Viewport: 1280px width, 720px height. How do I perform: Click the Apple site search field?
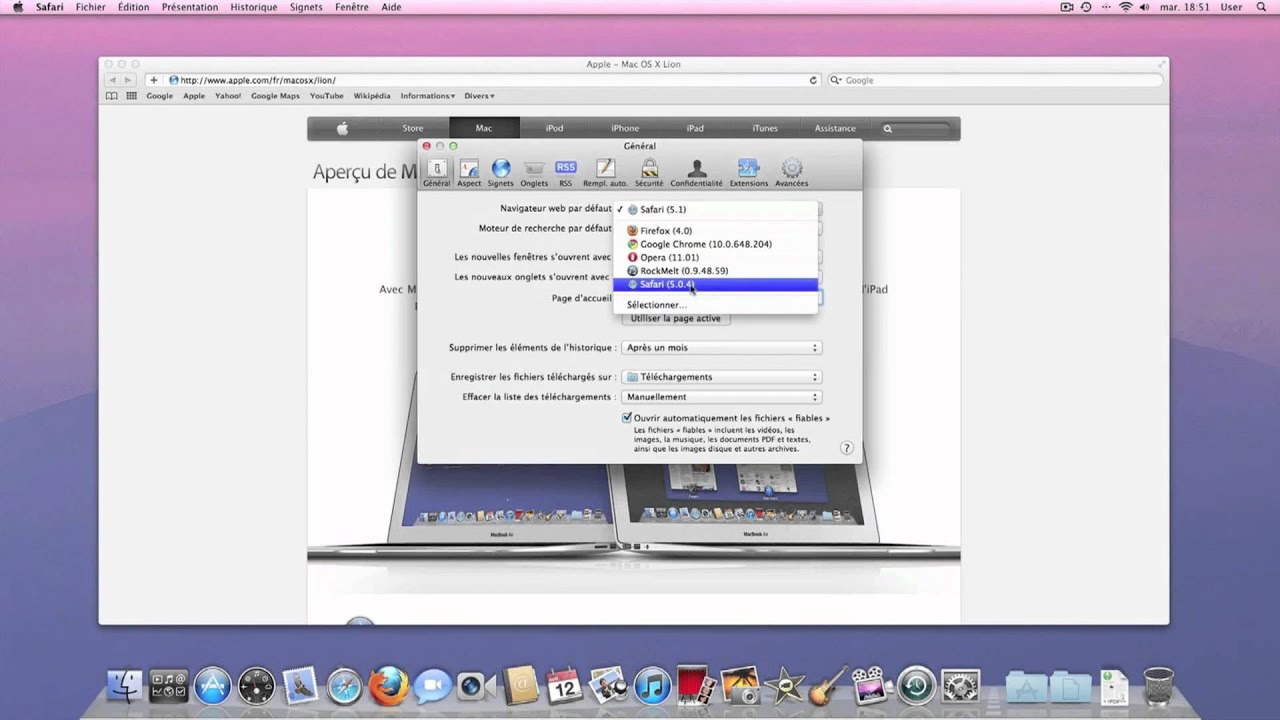(915, 128)
